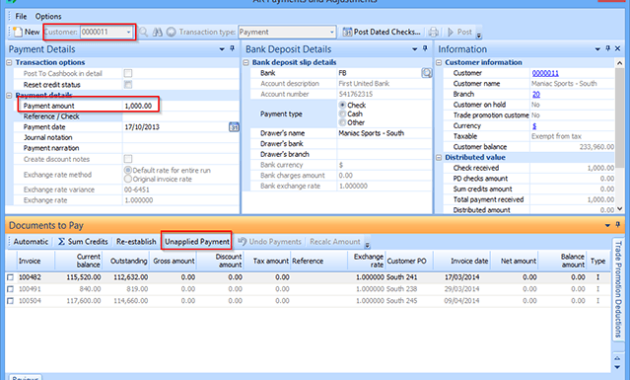Click the magnifier search icon beside customer field

pos(143,32)
